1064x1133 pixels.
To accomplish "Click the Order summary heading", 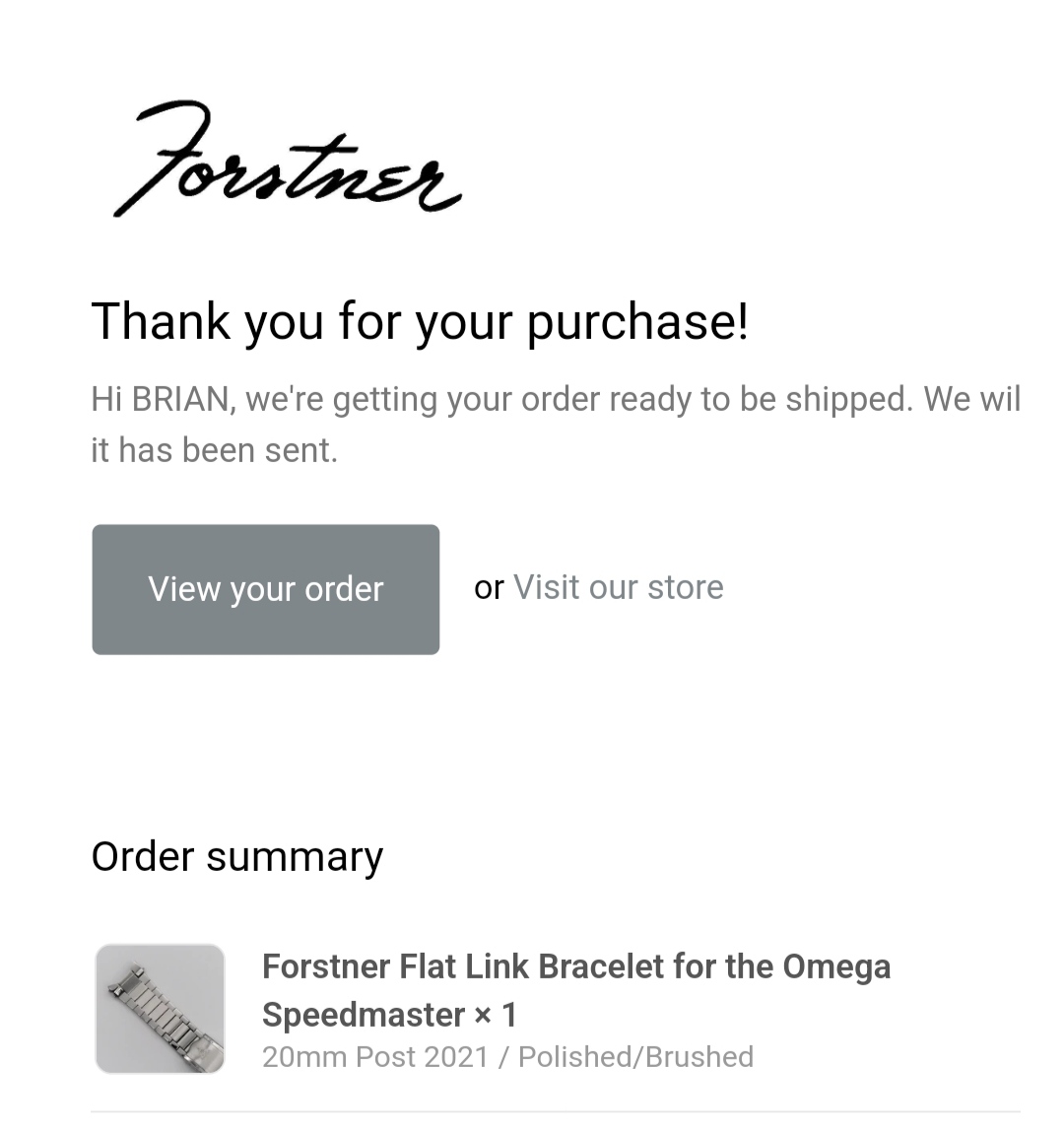I will 236,856.
